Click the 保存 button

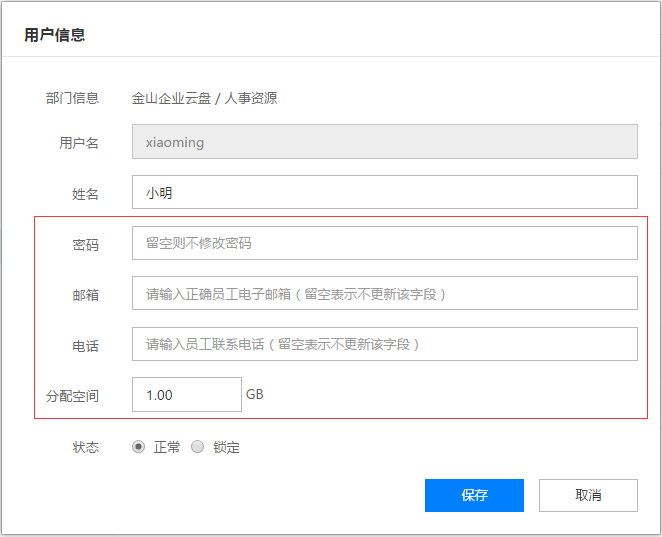tap(474, 495)
